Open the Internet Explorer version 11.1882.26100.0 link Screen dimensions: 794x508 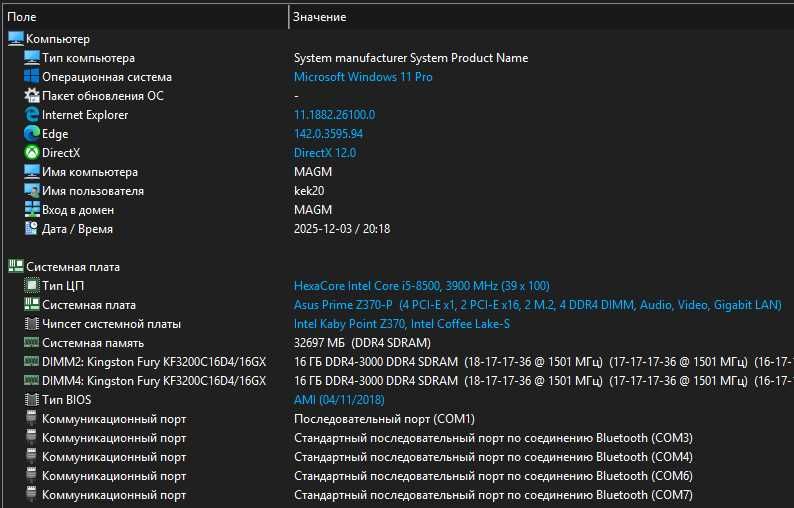tap(334, 115)
